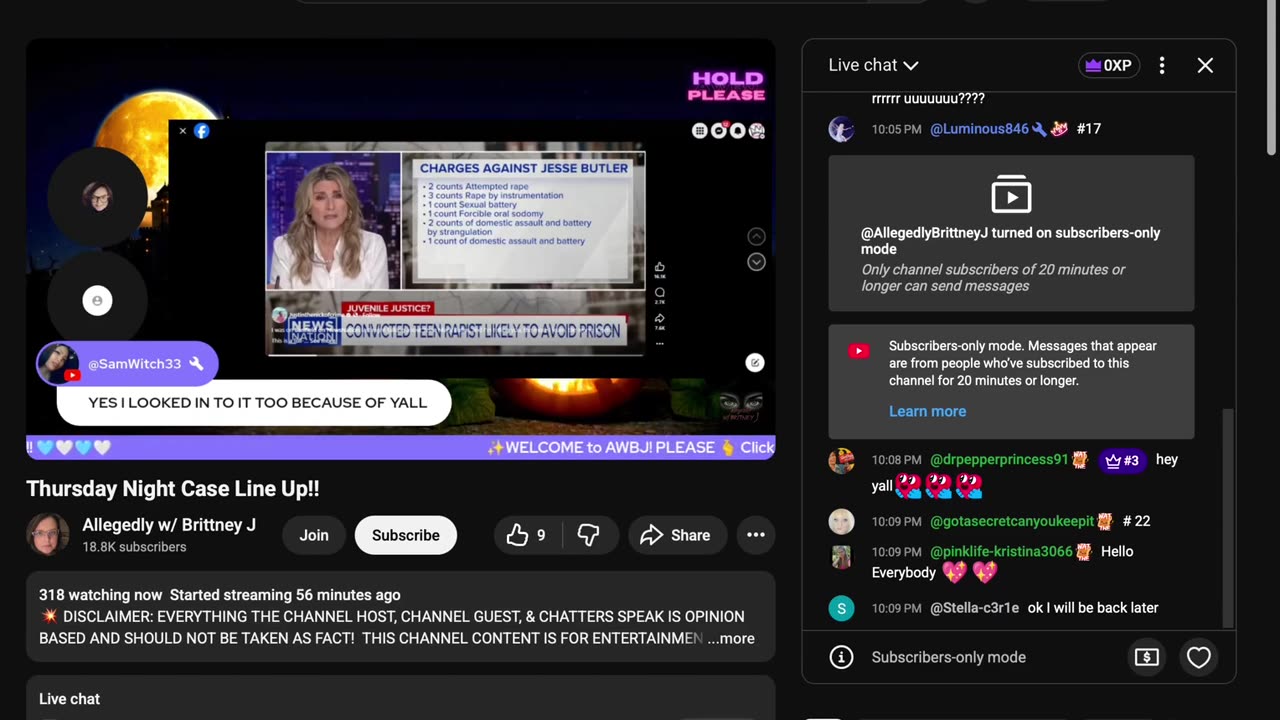Click the #3 crown member badge
The width and height of the screenshot is (1280, 720).
pos(1122,460)
